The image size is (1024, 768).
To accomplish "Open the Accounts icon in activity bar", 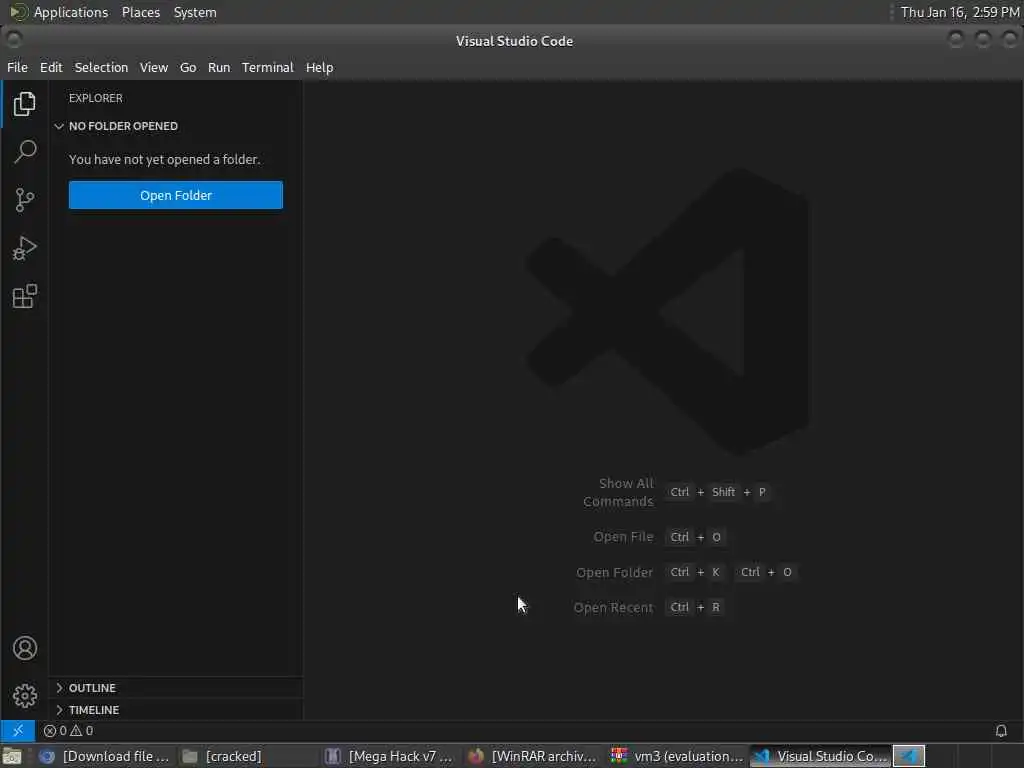I will pyautogui.click(x=24, y=648).
